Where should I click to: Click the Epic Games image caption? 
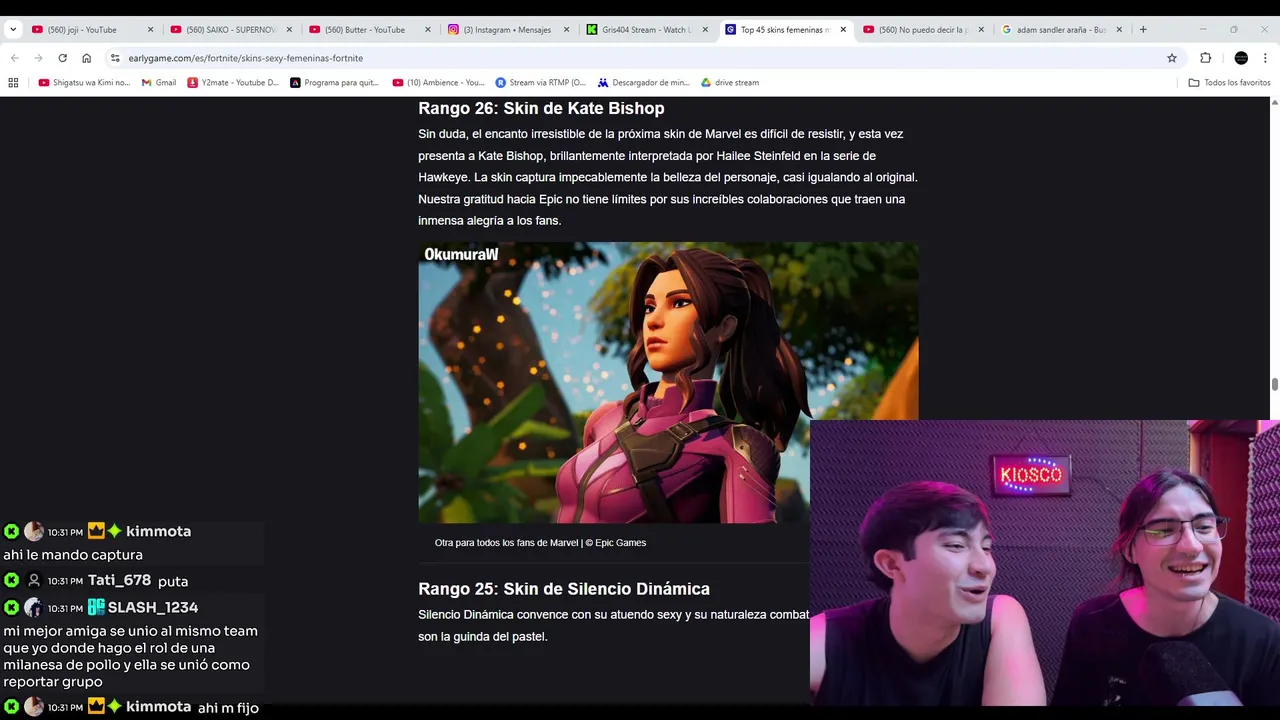540,543
